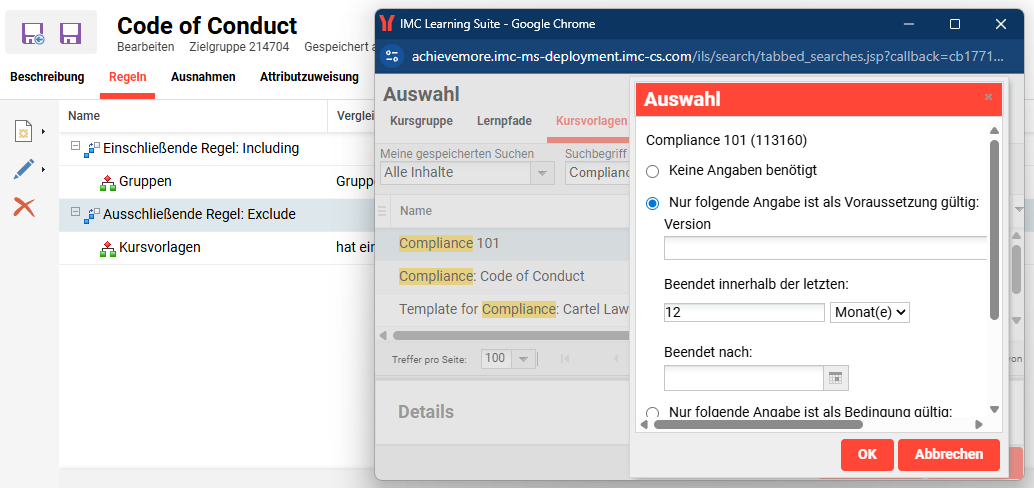Collapse the 'Ausschließende Regel: Exclude' tree node
The height and width of the screenshot is (488, 1034).
tap(75, 213)
